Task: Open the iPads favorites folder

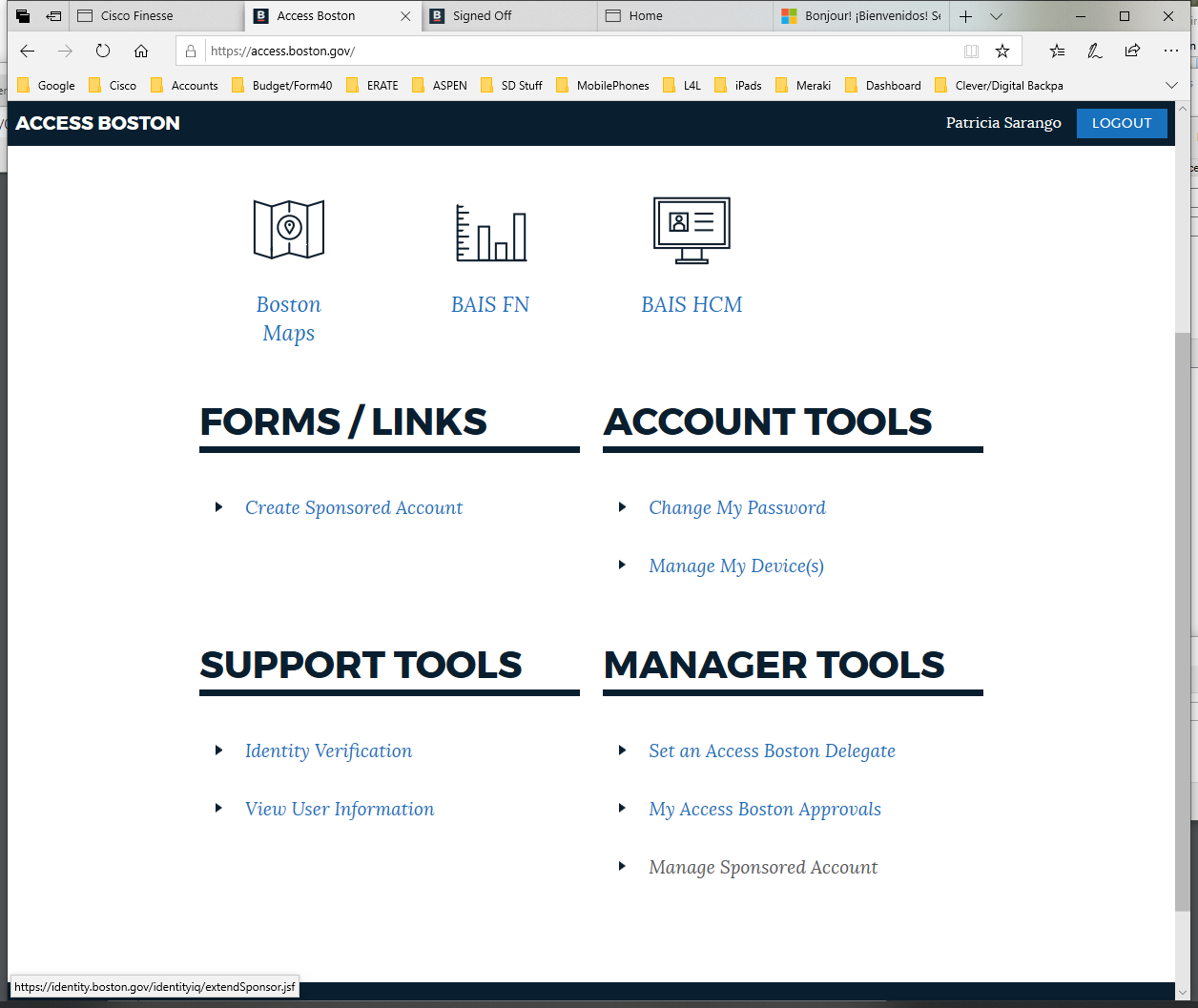Action: (x=737, y=85)
